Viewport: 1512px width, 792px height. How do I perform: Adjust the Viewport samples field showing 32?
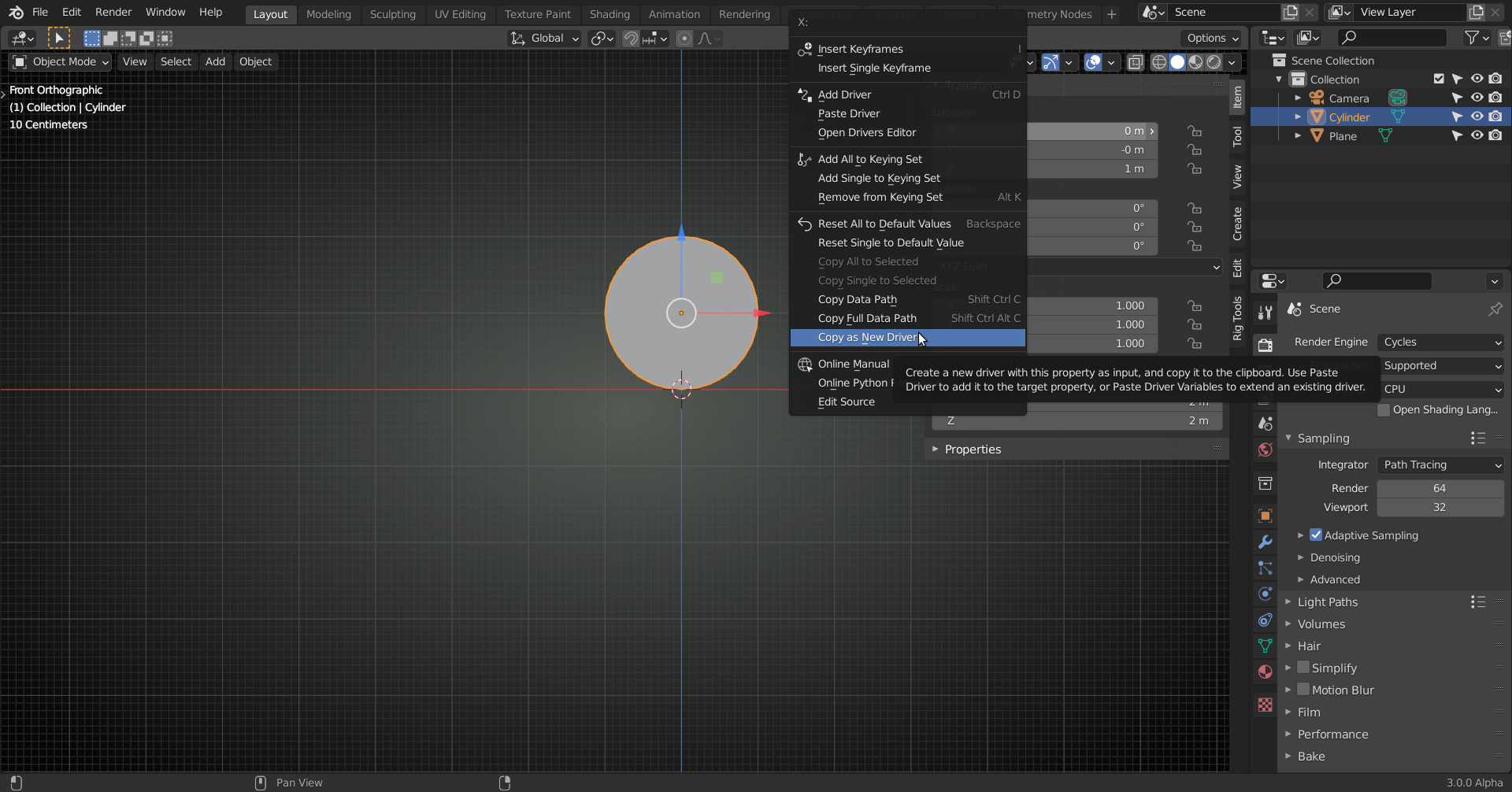[1440, 507]
